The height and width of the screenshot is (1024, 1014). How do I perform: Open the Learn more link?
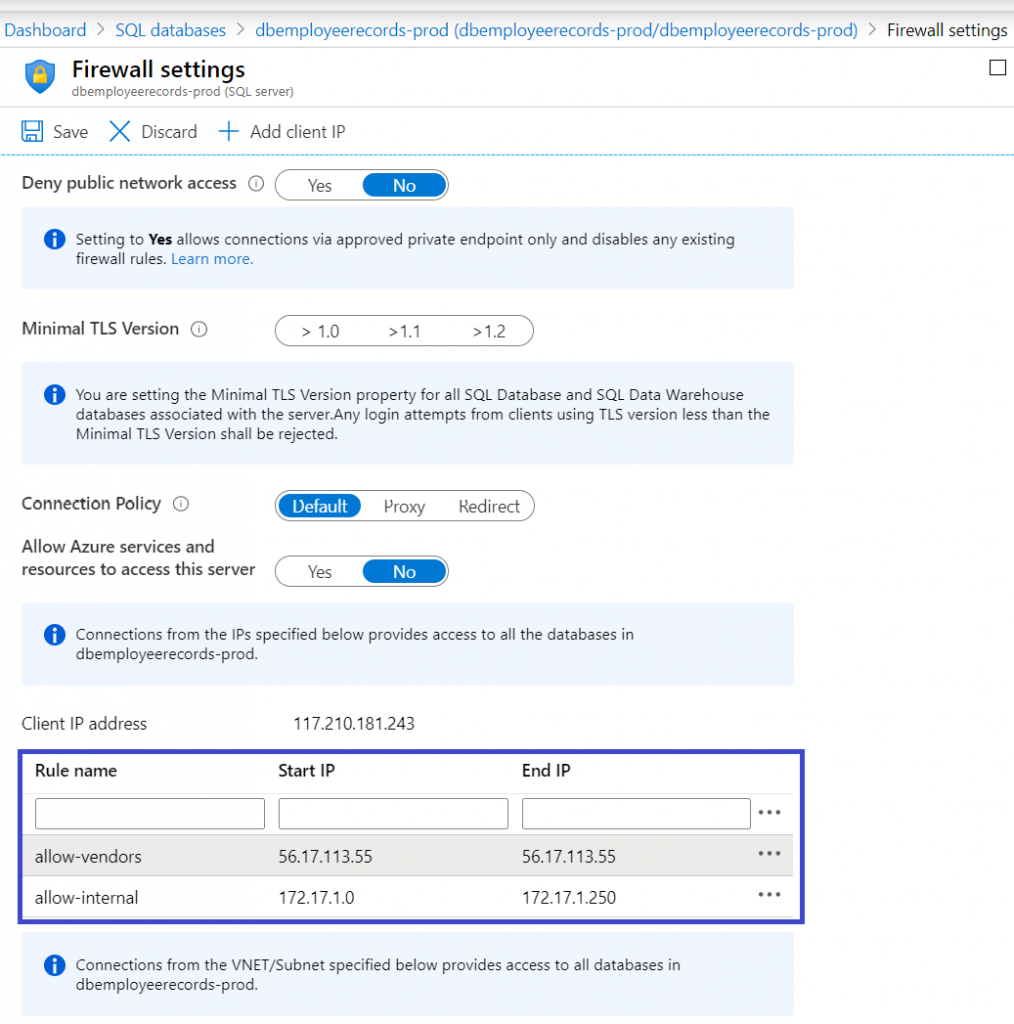(212, 259)
